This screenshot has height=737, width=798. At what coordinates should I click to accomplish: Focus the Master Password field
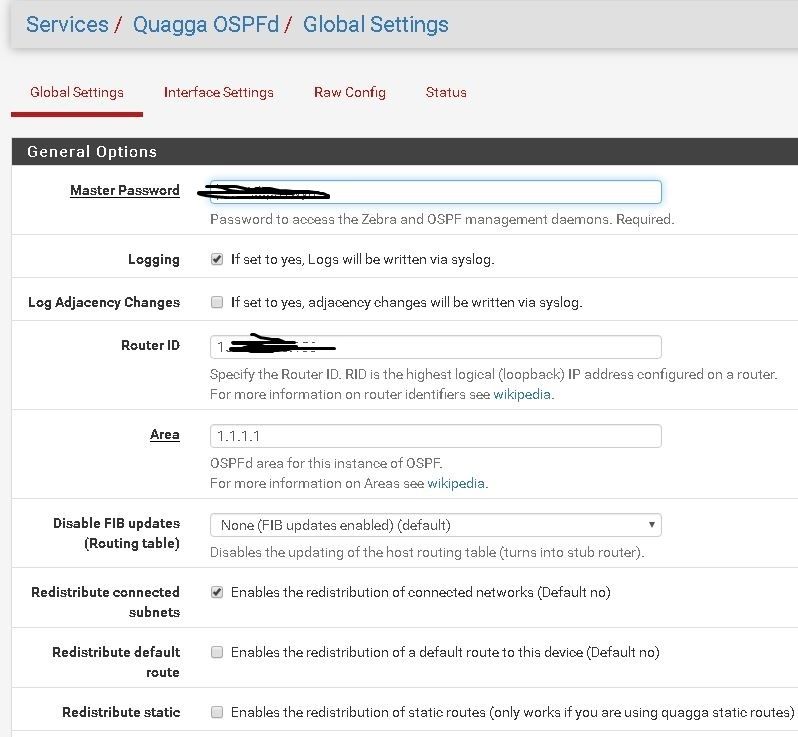[436, 192]
